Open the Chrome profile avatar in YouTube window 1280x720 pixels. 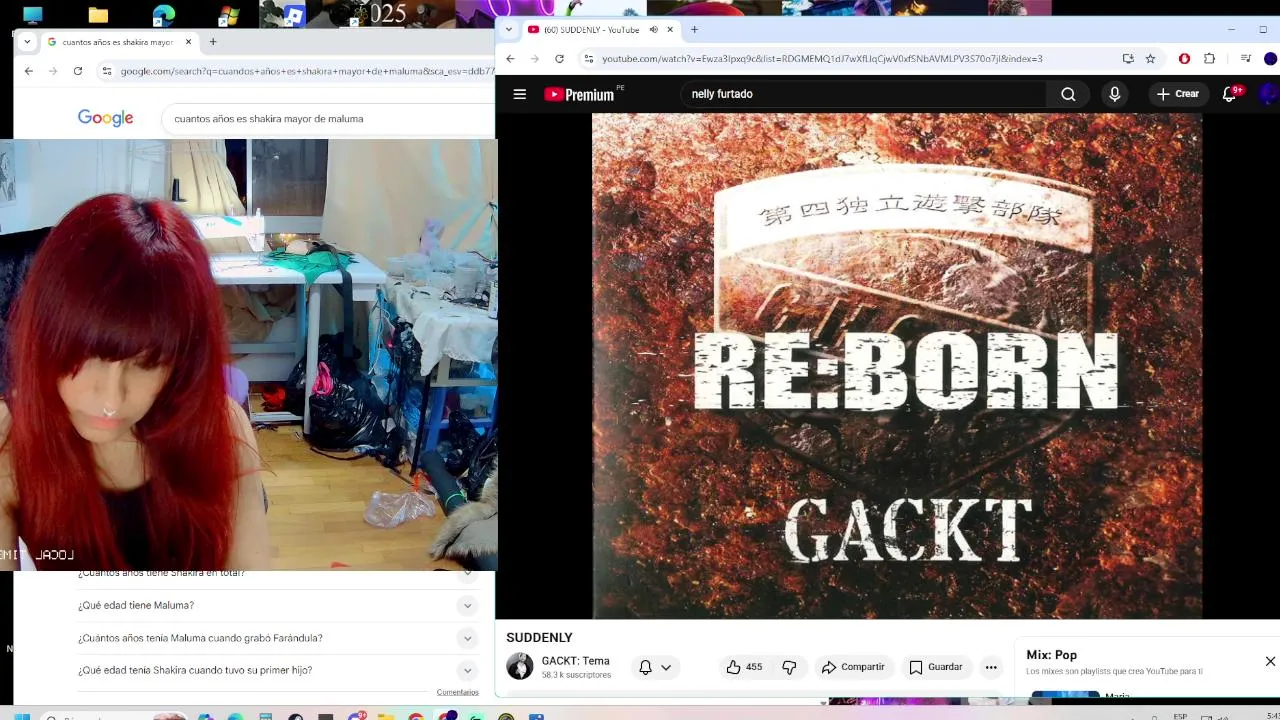[x=1270, y=59]
